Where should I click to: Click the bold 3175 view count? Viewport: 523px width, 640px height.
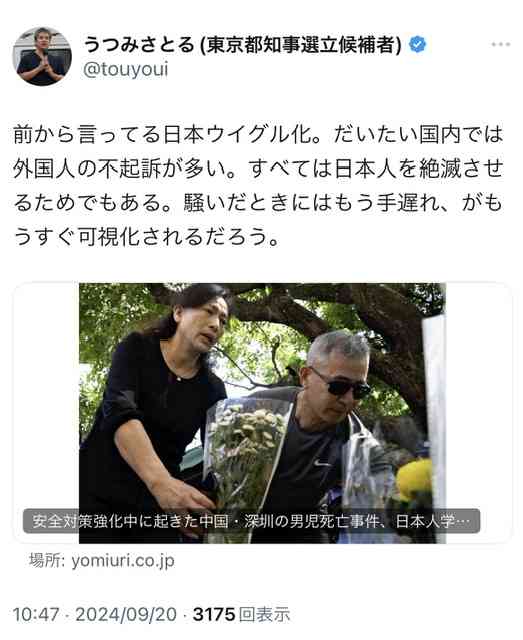pyautogui.click(x=214, y=614)
